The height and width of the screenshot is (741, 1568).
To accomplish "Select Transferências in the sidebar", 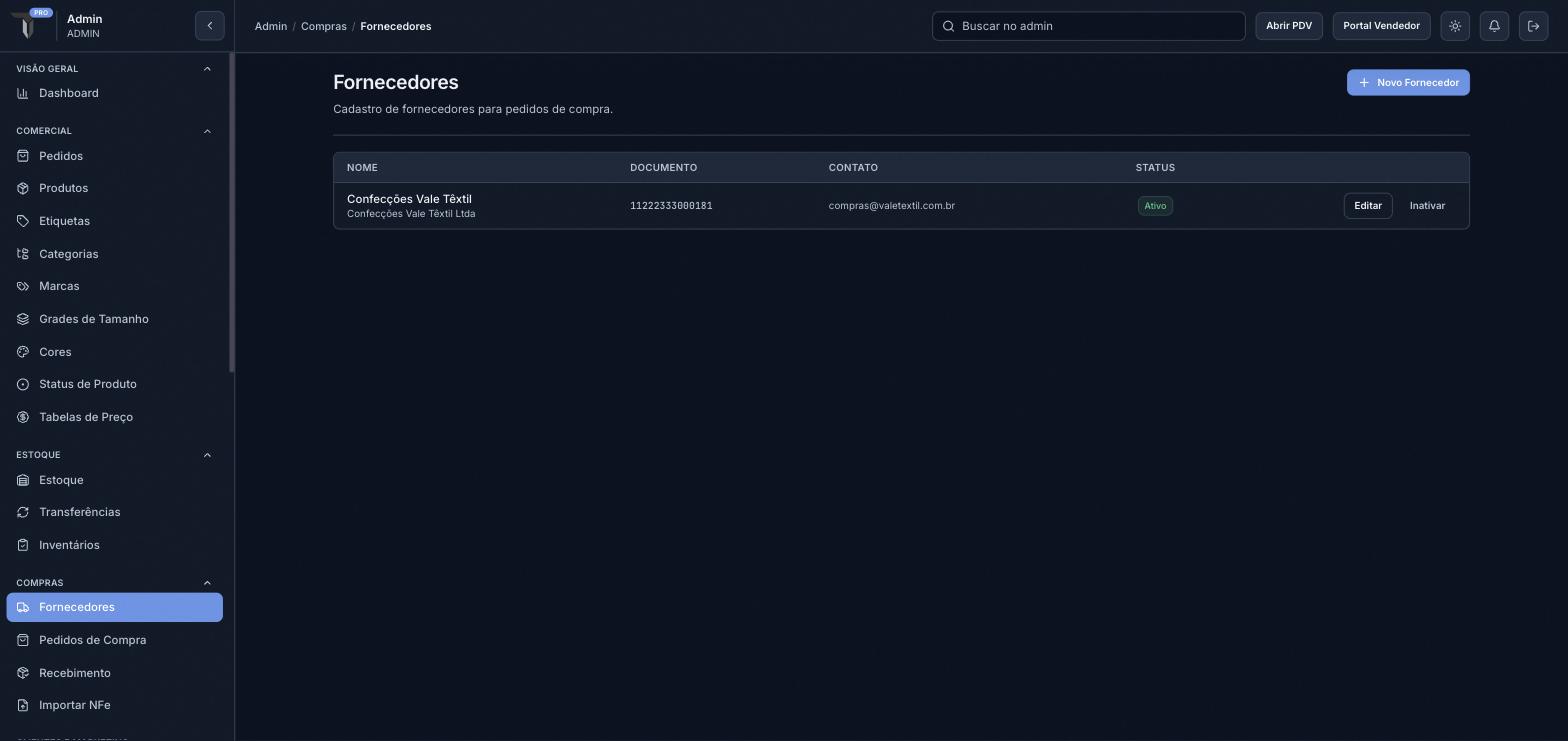I will [x=114, y=512].
